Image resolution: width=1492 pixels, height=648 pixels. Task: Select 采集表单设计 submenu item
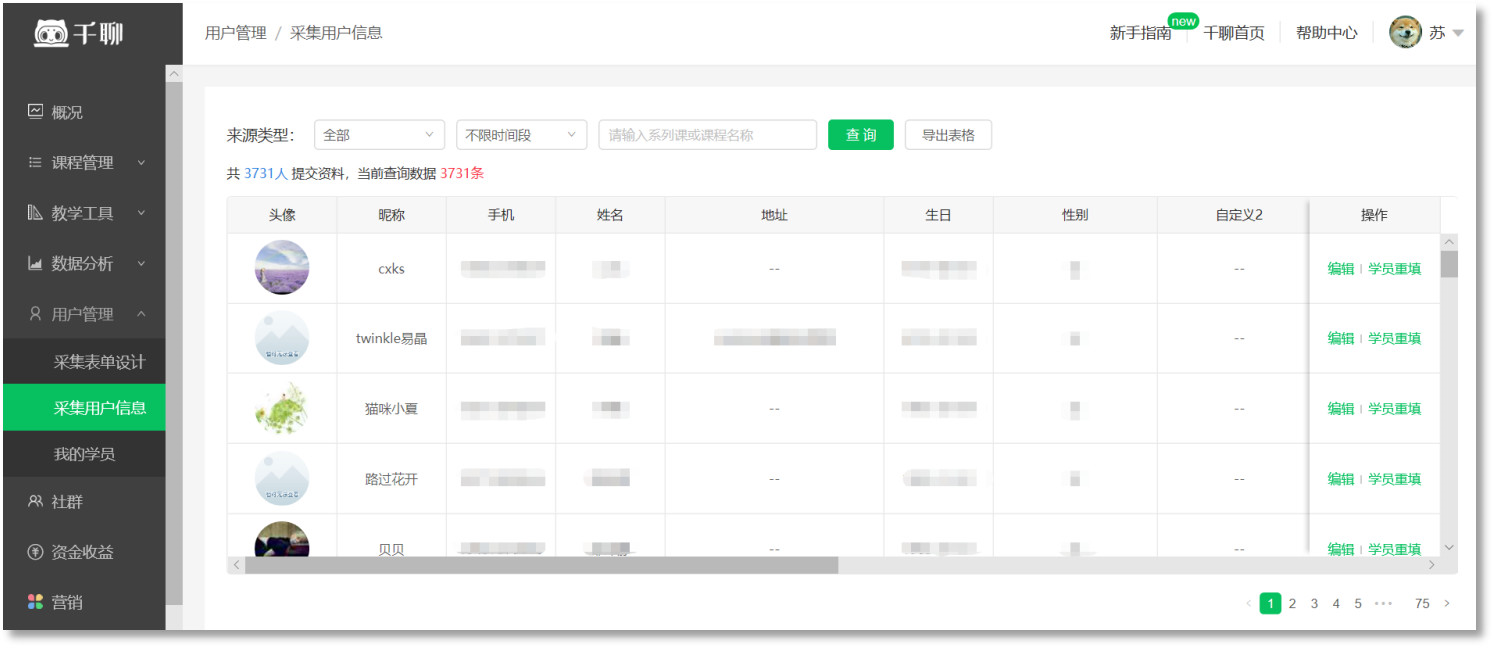click(99, 362)
